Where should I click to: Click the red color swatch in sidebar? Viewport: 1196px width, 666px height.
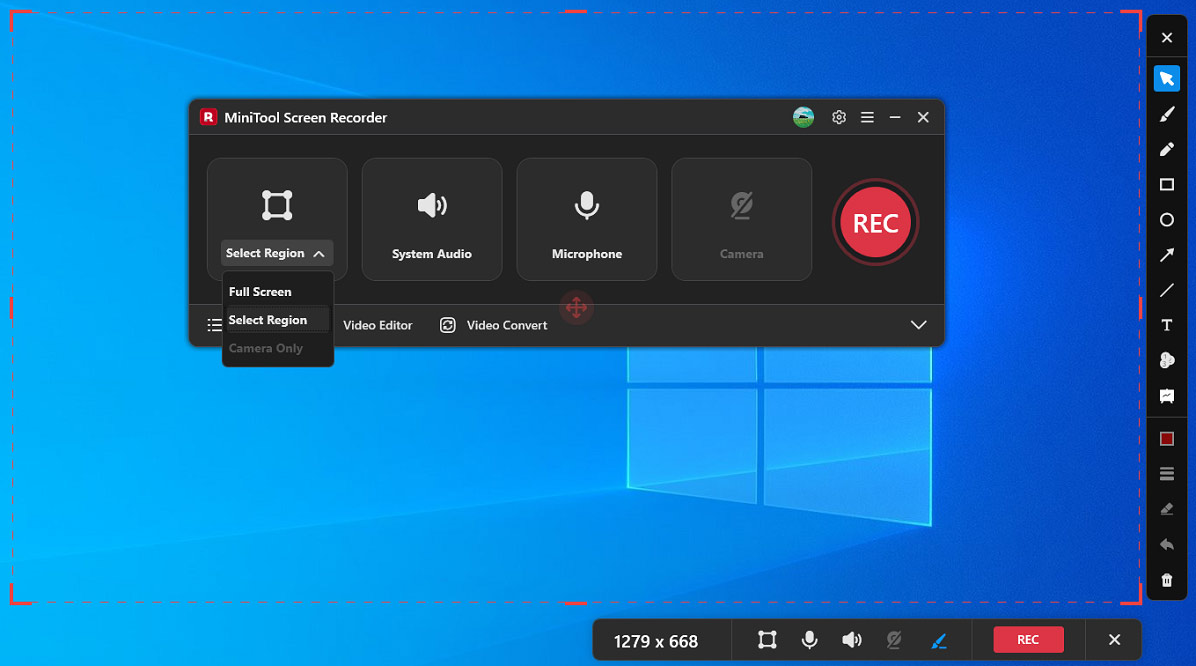point(1166,438)
